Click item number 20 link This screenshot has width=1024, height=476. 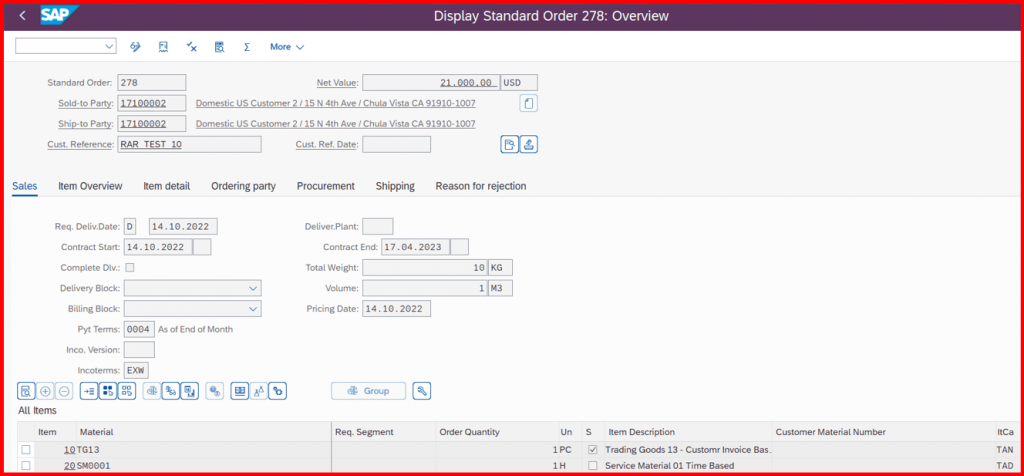[x=69, y=466]
